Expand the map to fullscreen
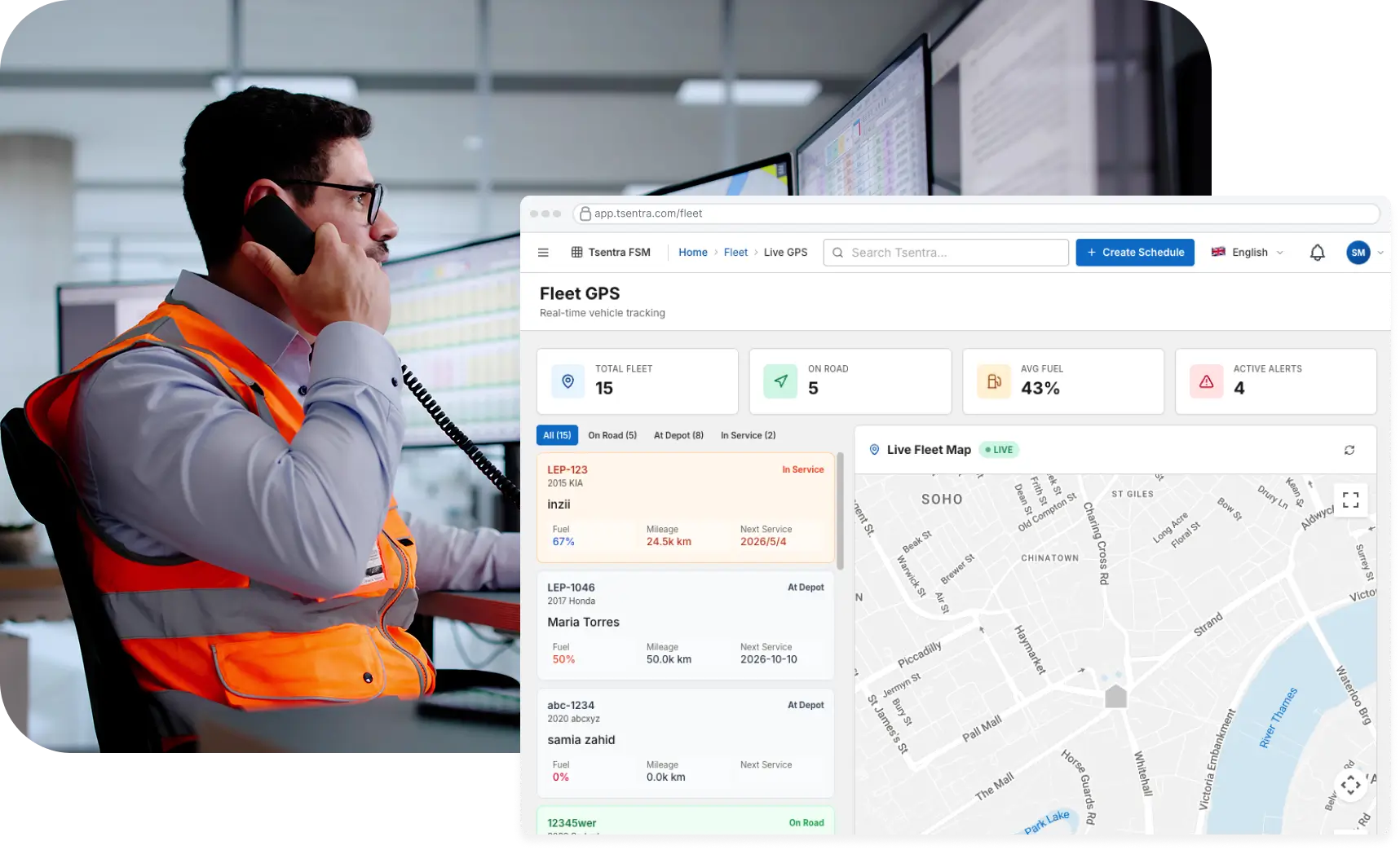This screenshot has width=1400, height=850. (x=1350, y=500)
